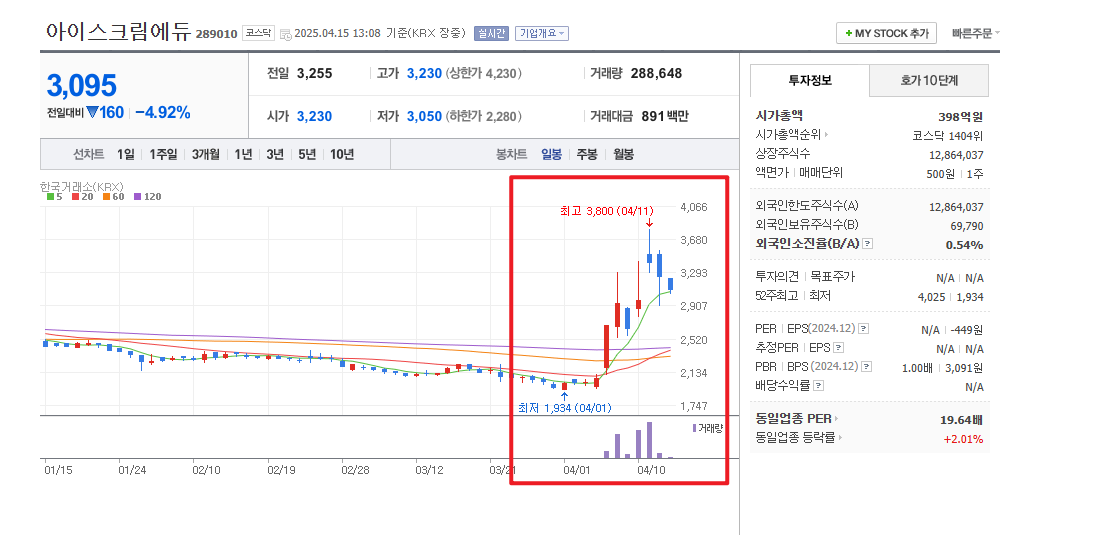The image size is (1106, 535).
Task: Click the 거래량 value 288,648
Action: pos(656,73)
